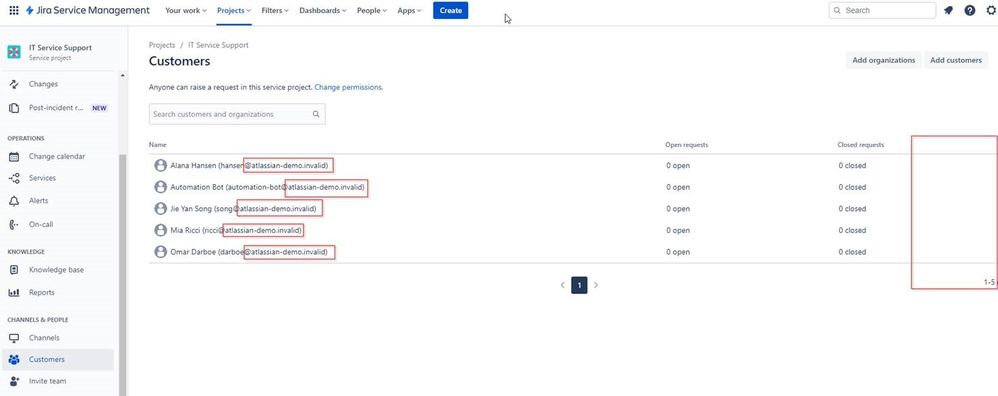Click IT Service Support breadcrumb link
The image size is (998, 396).
[218, 45]
